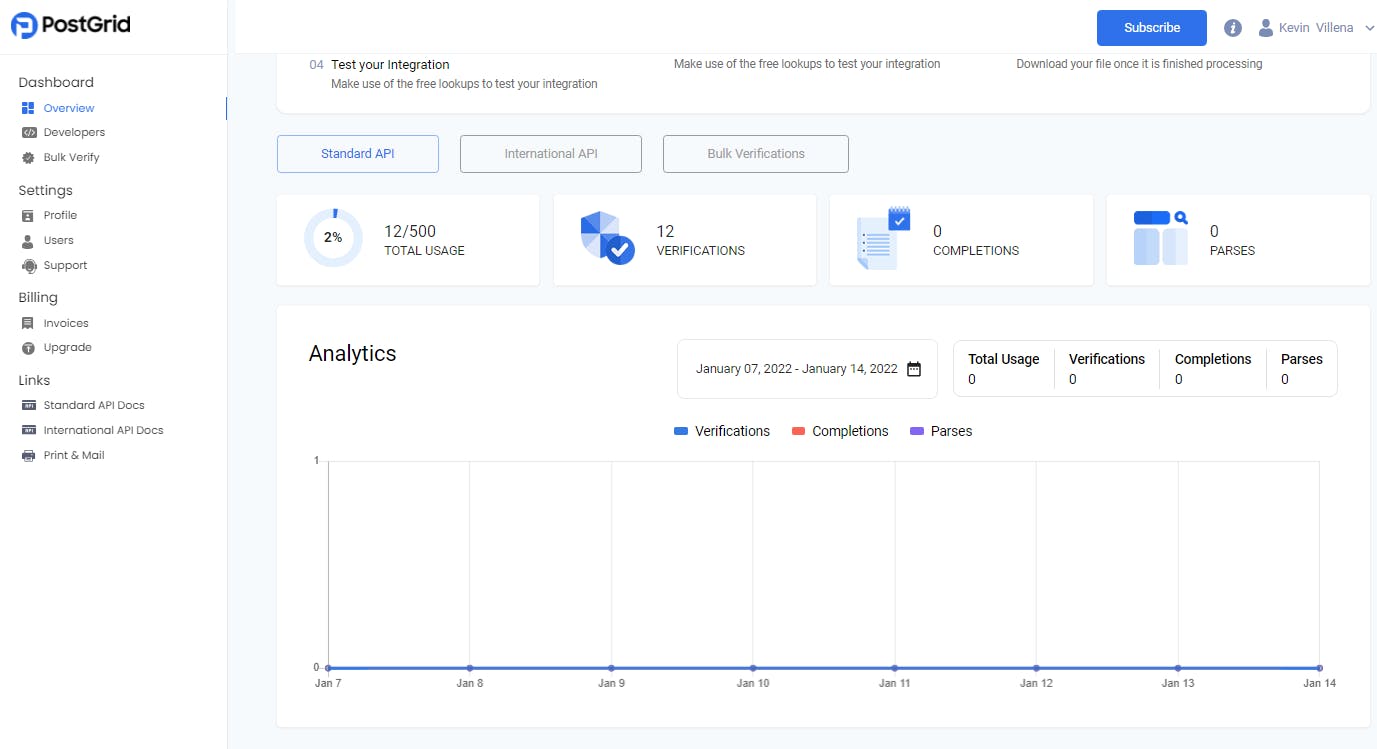Click the info icon near Subscribe

[1232, 27]
